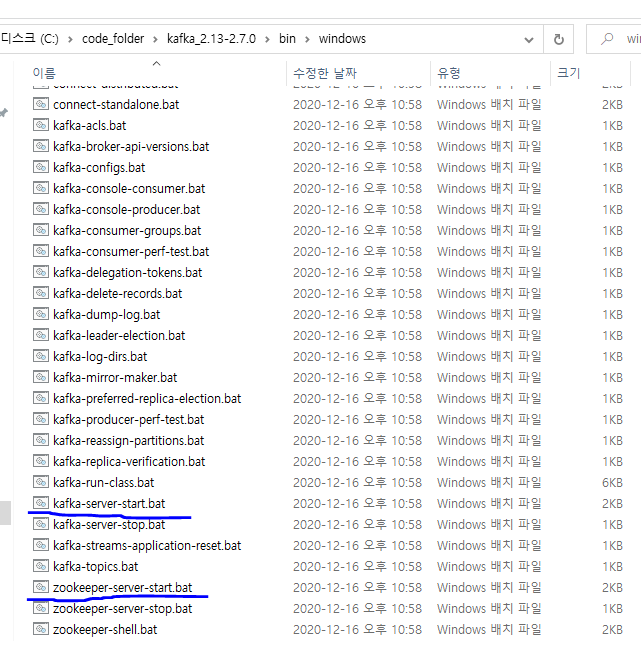Go to 디스크 (C:) in the breadcrumb
641x656 pixels.
(30, 39)
